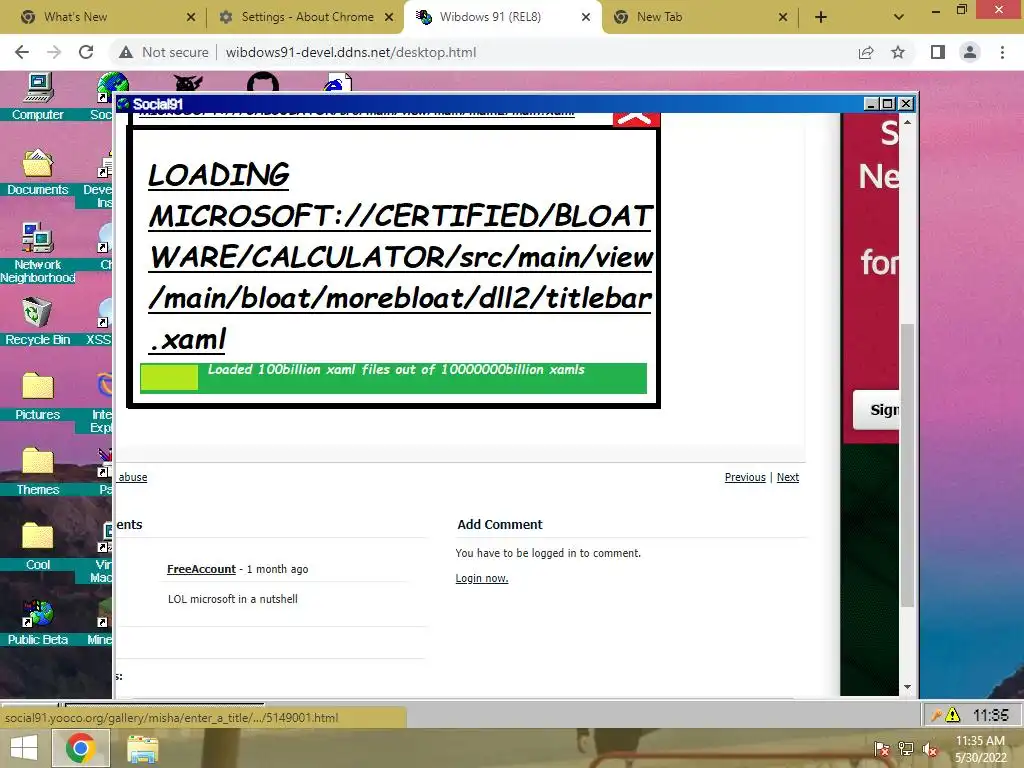Viewport: 1024px width, 768px height.
Task: Minimize the Social91 window
Action: click(871, 103)
